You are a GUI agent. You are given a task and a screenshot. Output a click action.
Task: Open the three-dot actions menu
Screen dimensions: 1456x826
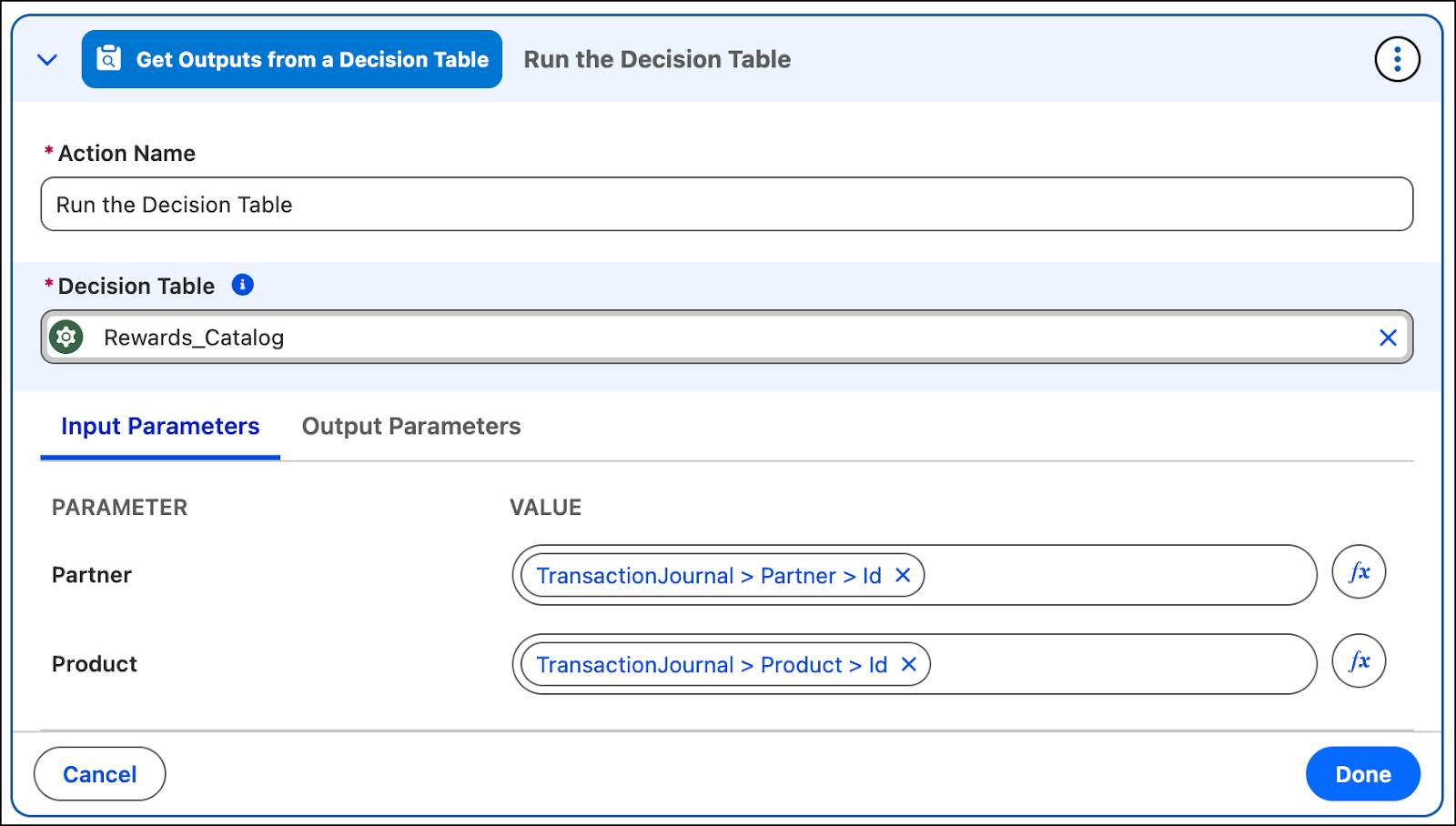(1396, 60)
